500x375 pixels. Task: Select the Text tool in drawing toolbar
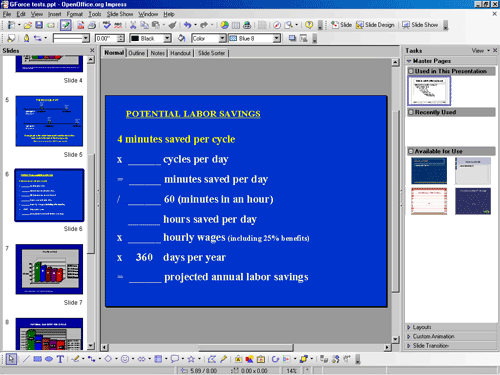click(60, 359)
